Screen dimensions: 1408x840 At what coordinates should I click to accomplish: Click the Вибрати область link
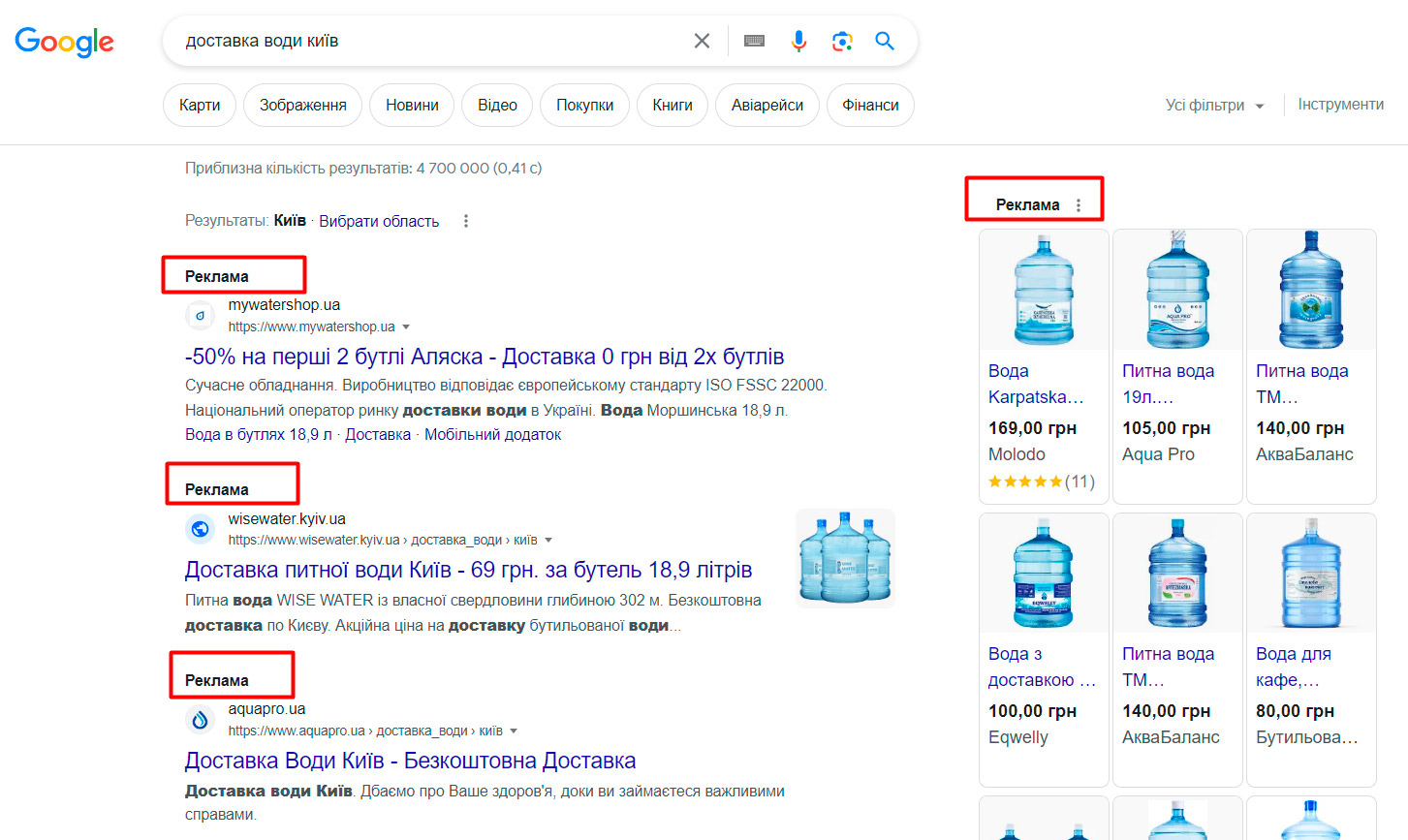(379, 221)
